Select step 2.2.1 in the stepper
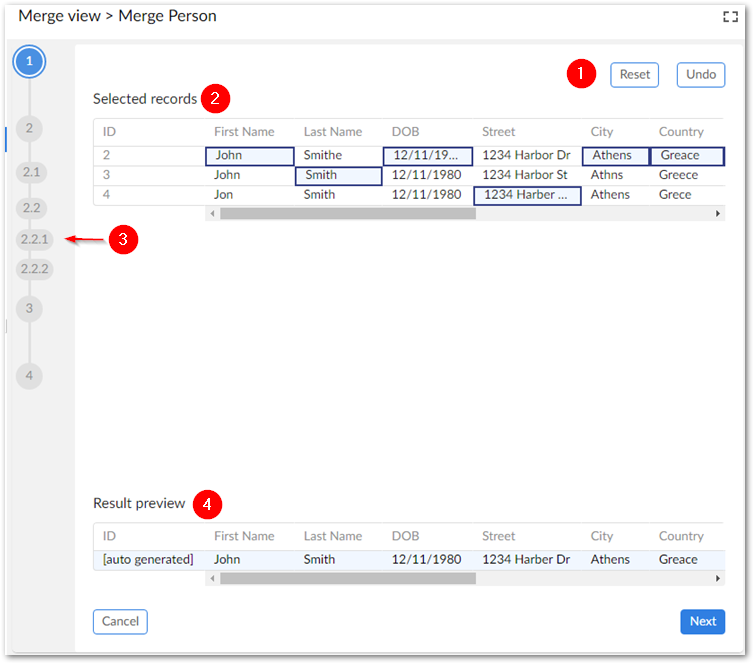 34,239
